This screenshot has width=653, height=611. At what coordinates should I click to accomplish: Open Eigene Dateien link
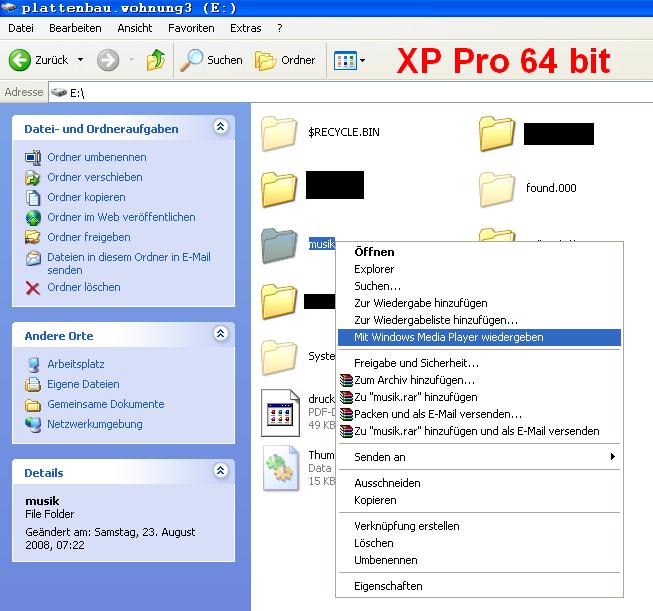click(x=83, y=384)
